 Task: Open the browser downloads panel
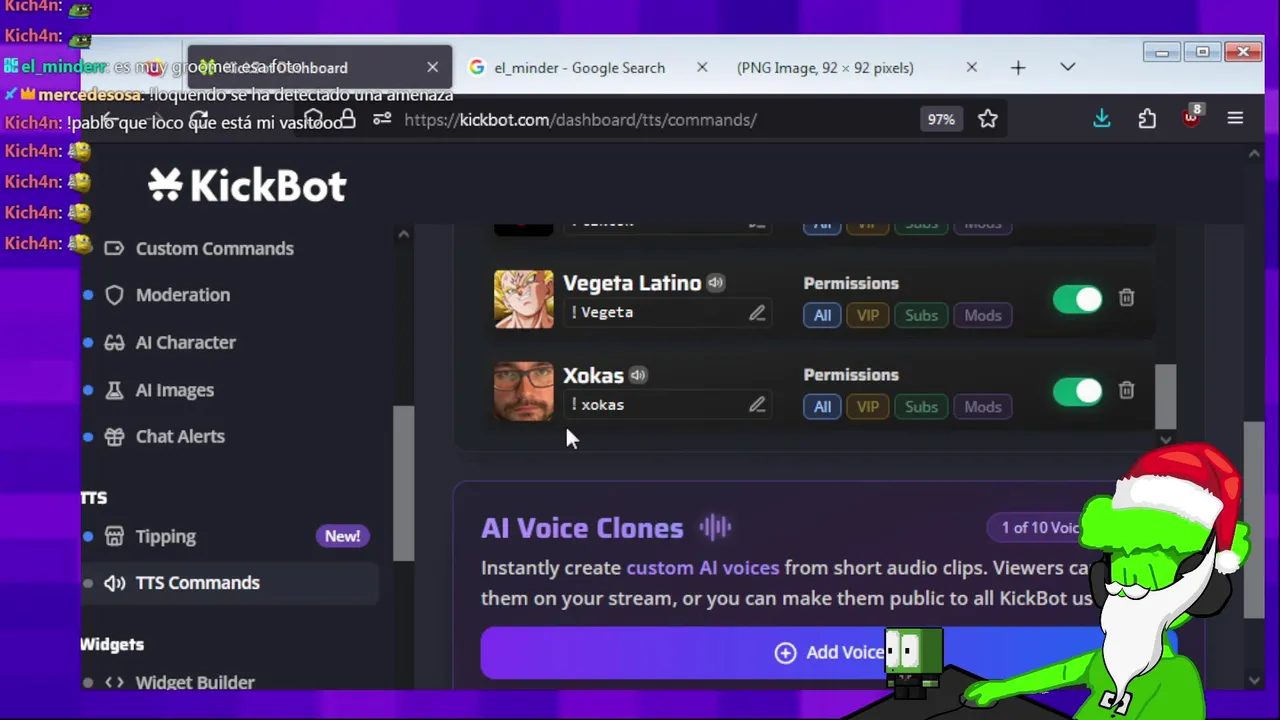click(x=1101, y=119)
